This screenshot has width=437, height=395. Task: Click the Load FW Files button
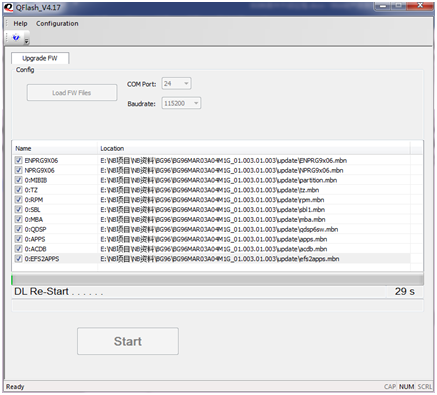click(x=72, y=93)
